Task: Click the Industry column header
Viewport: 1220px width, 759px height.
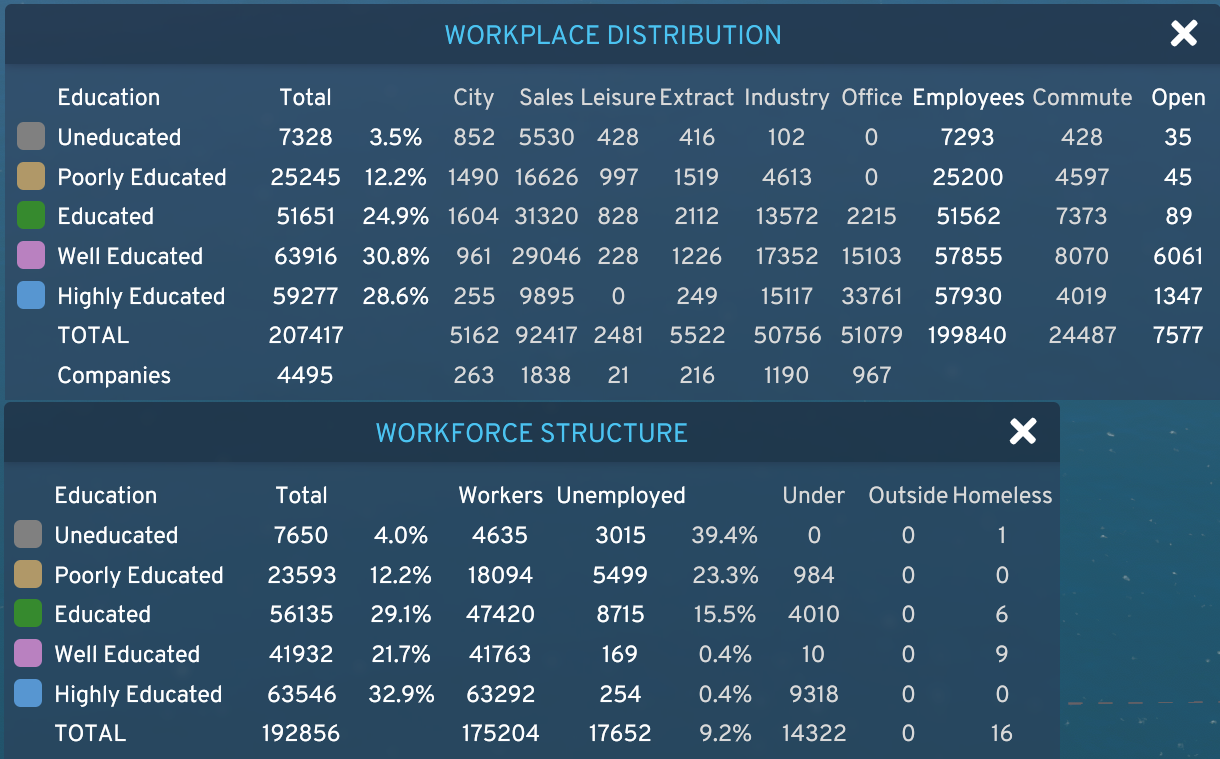Action: pyautogui.click(x=787, y=98)
